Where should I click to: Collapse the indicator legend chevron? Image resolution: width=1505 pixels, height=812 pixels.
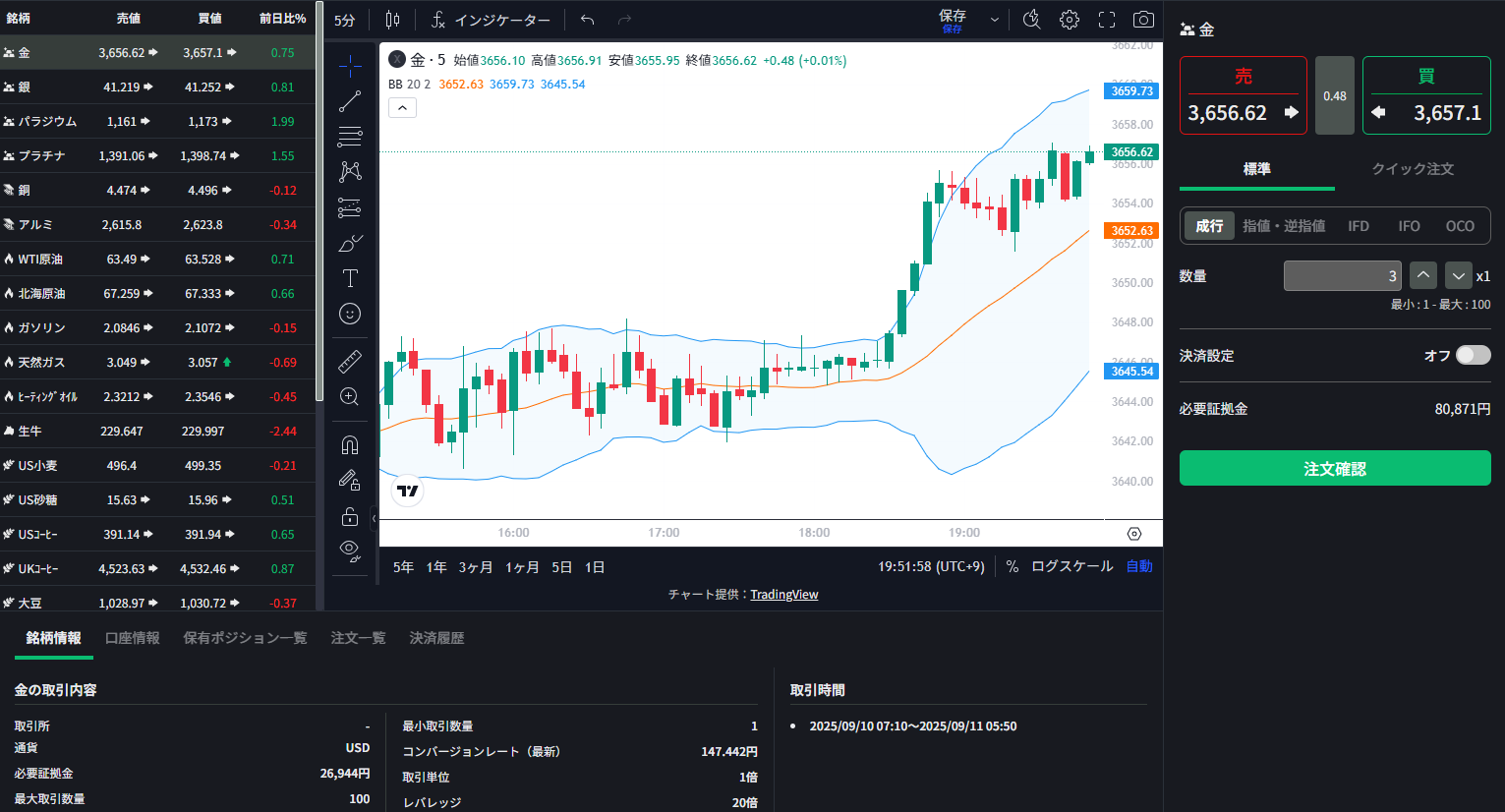coord(402,107)
